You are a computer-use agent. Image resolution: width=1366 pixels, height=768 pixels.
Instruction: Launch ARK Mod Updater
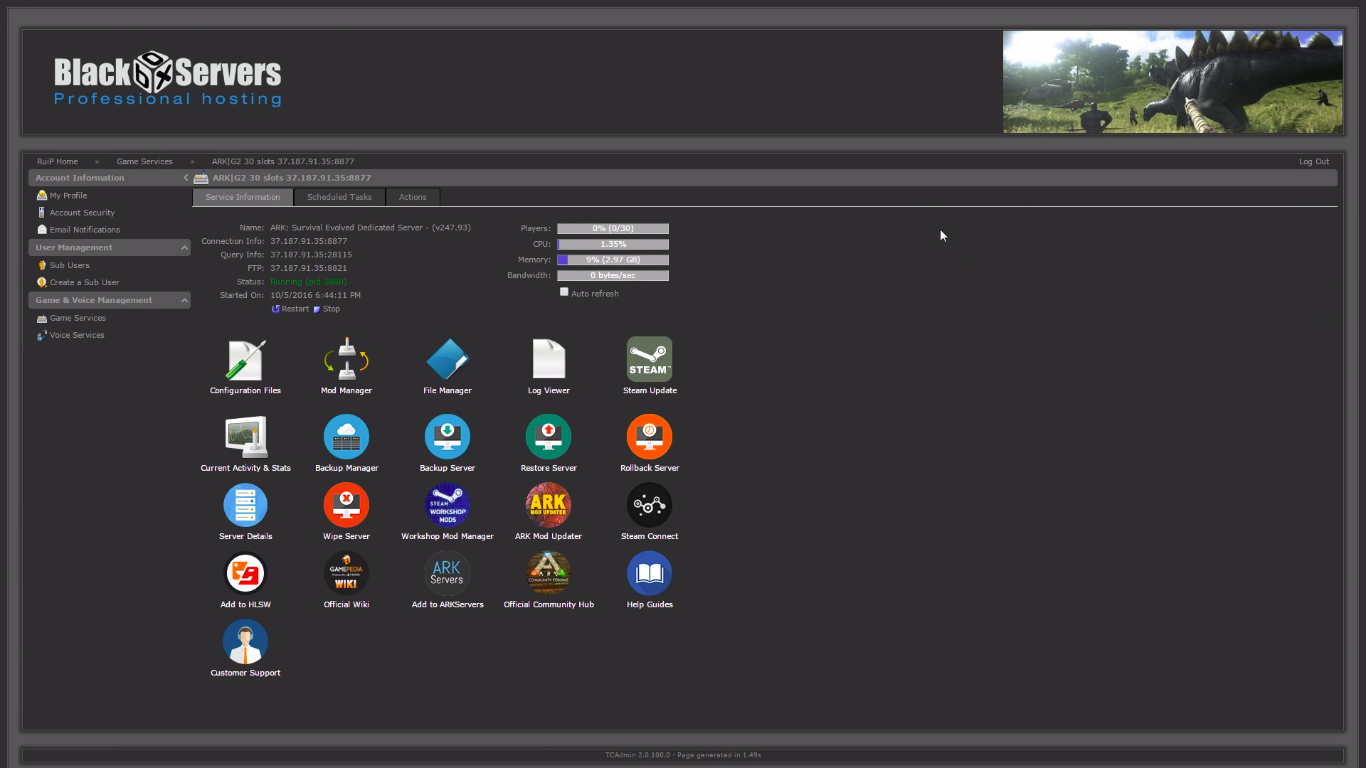tap(548, 505)
